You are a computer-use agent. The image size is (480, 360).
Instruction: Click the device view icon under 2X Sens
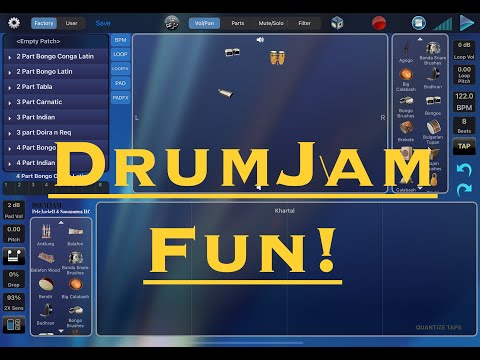[14, 324]
